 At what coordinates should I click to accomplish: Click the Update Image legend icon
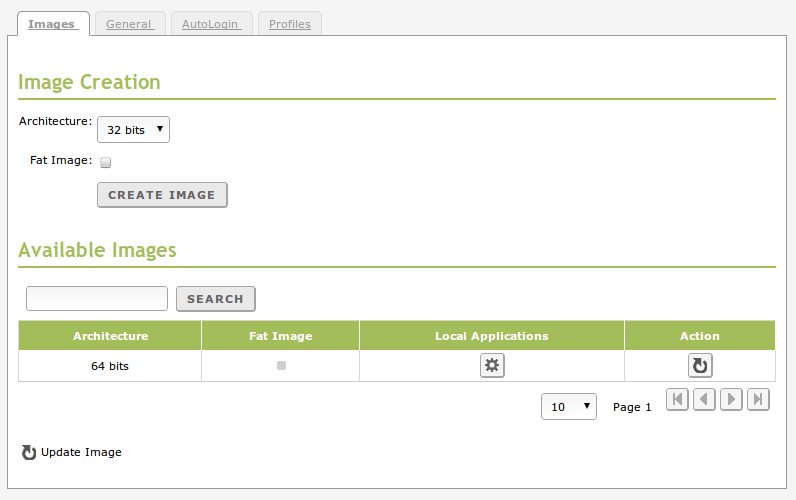point(29,453)
